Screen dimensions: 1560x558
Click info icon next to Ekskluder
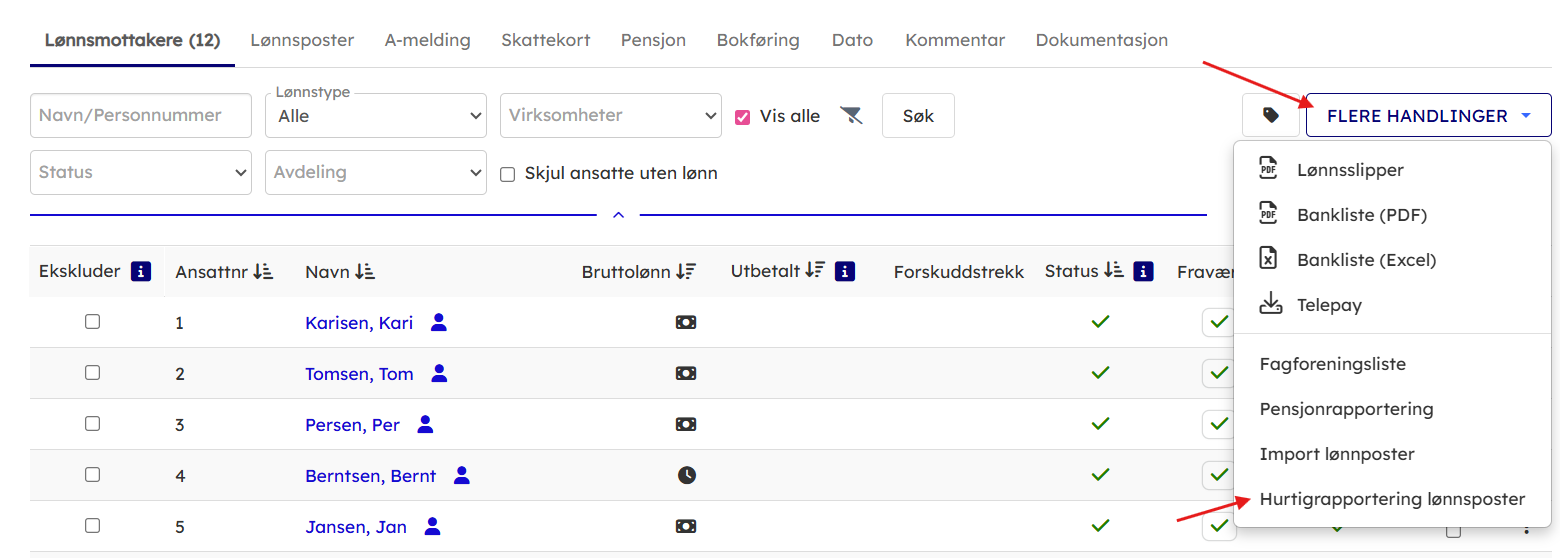[x=141, y=271]
